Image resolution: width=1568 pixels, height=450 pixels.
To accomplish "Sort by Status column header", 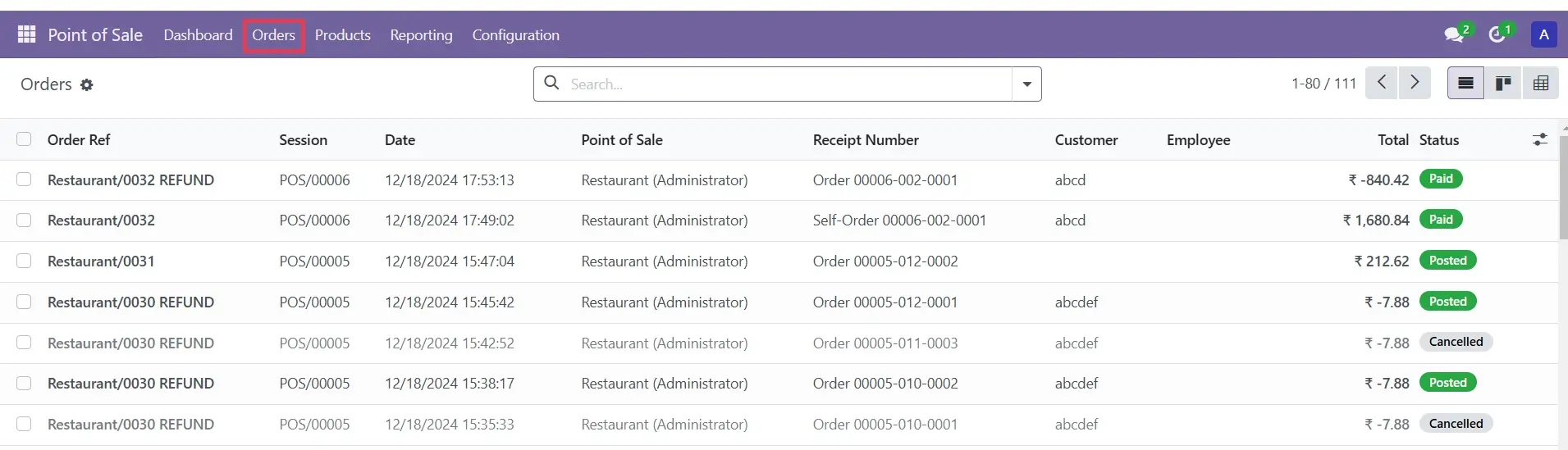I will click(1439, 140).
